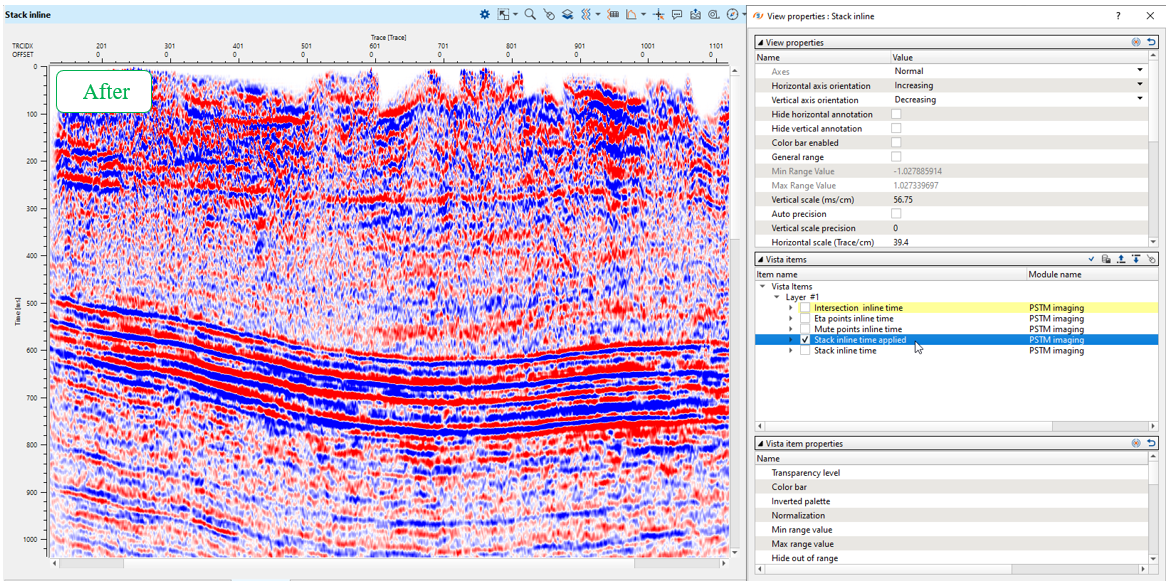Image resolution: width=1170 pixels, height=586 pixels.
Task: Select the magnifier zoom tool
Action: (530, 15)
